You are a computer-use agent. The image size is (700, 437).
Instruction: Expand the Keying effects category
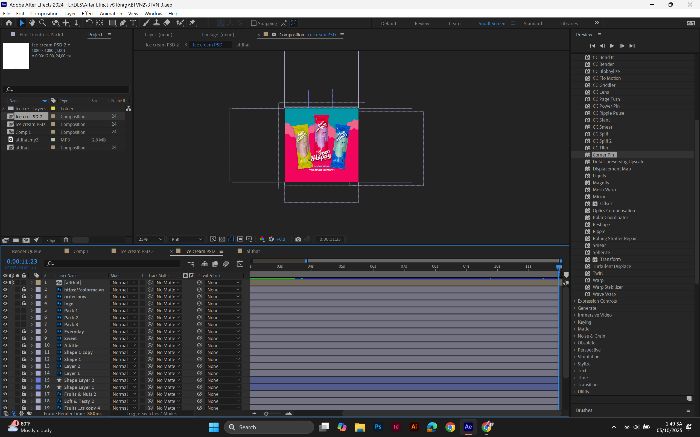pyautogui.click(x=584, y=322)
